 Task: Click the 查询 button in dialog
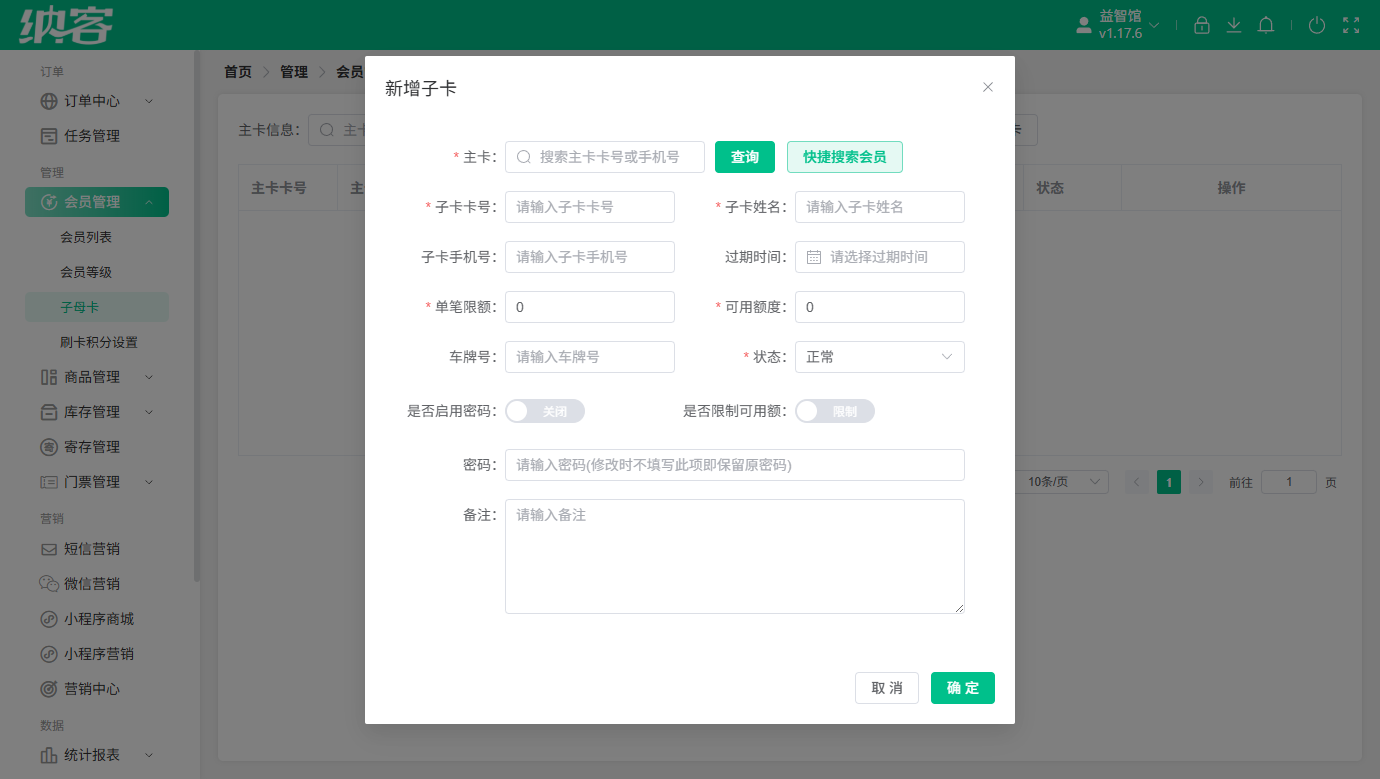[745, 157]
